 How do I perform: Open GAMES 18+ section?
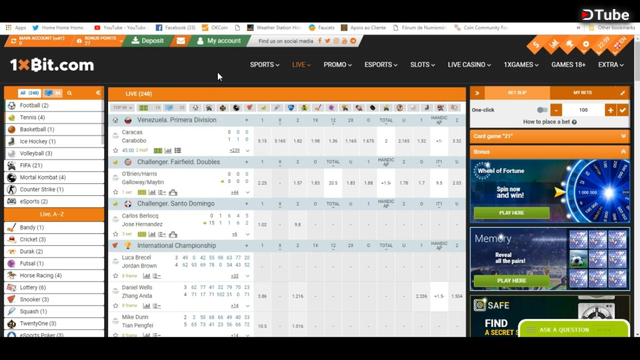click(568, 64)
